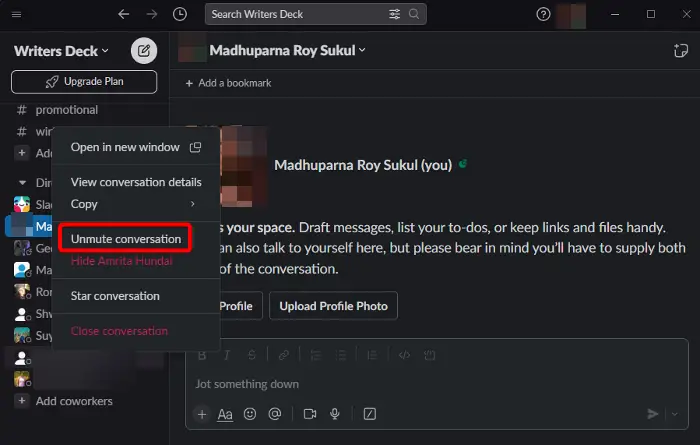This screenshot has width=700, height=445.
Task: Open the Writers Deck workspace dropdown
Action: coord(61,51)
